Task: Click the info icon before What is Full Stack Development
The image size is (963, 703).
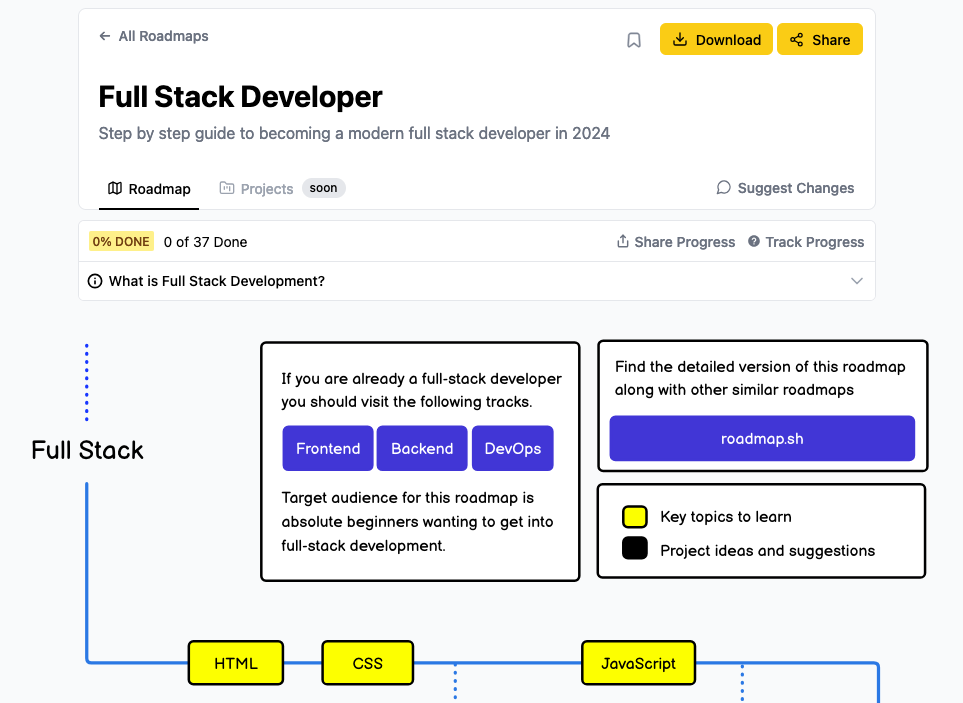Action: (95, 281)
